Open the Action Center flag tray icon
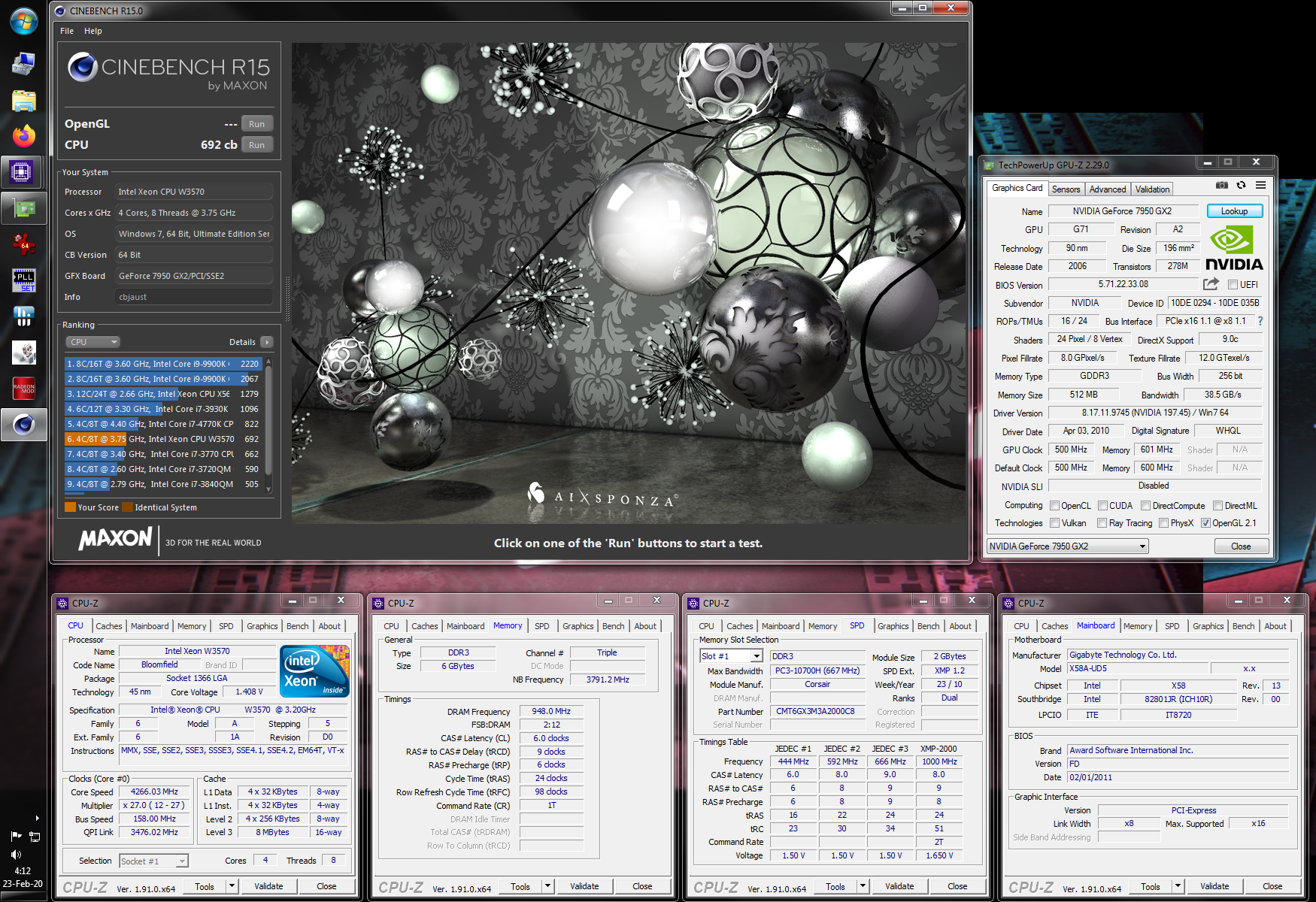Screen dimensions: 1316x902 tap(16, 836)
